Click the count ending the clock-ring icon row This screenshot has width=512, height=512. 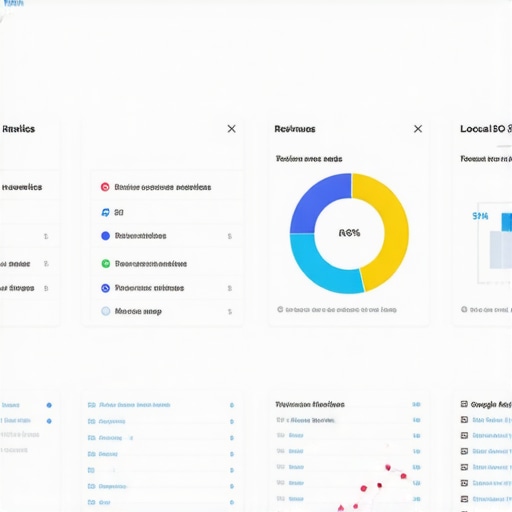pos(230,288)
